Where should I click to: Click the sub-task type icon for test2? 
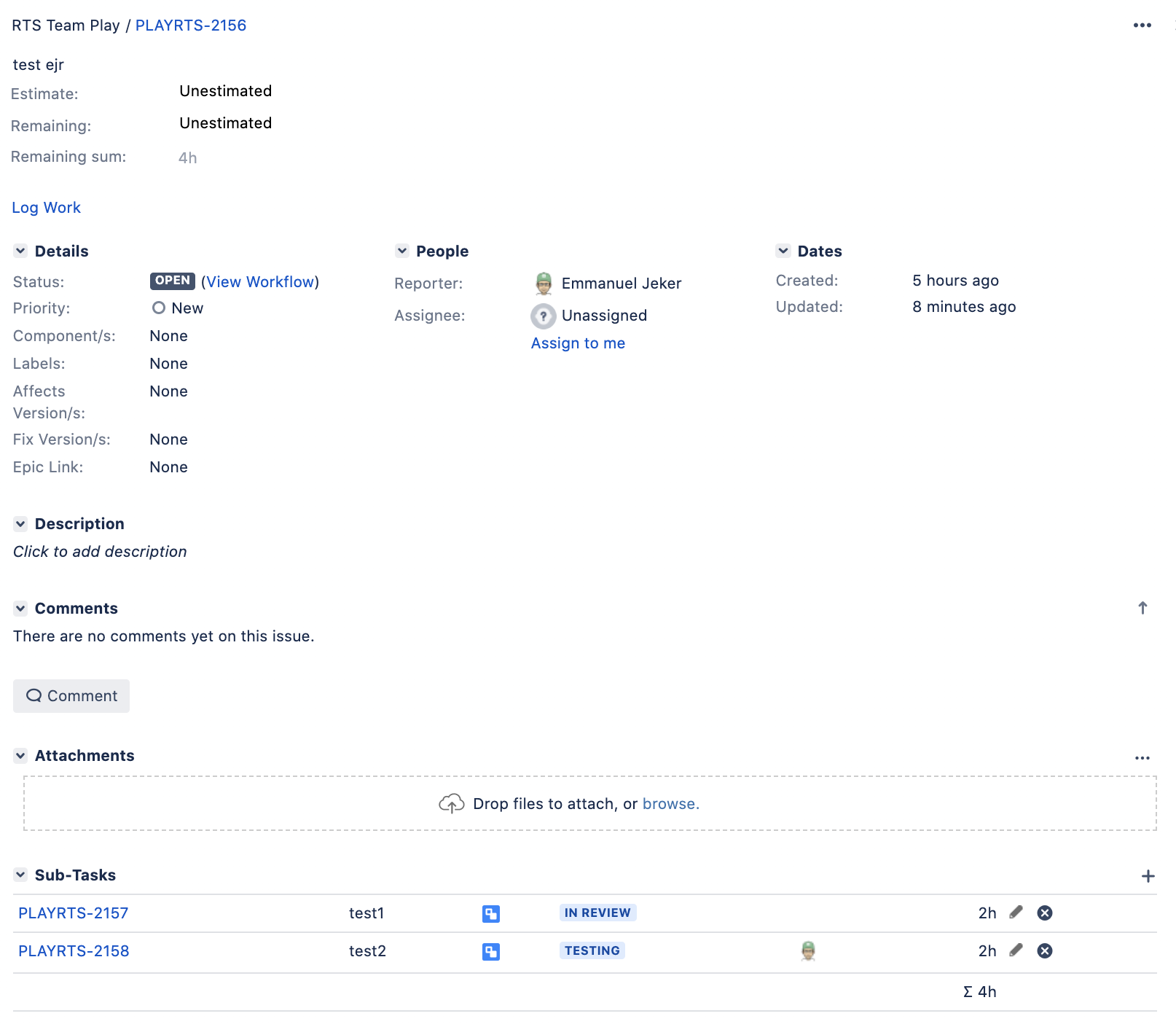coord(491,952)
